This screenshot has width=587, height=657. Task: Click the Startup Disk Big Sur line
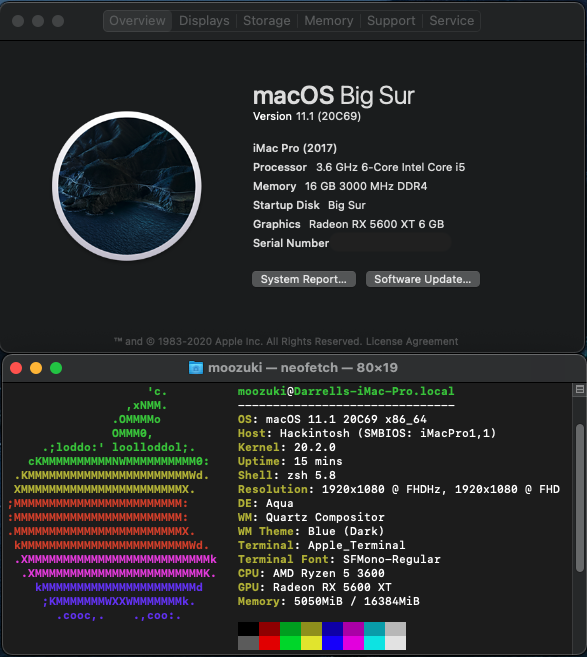(x=309, y=205)
